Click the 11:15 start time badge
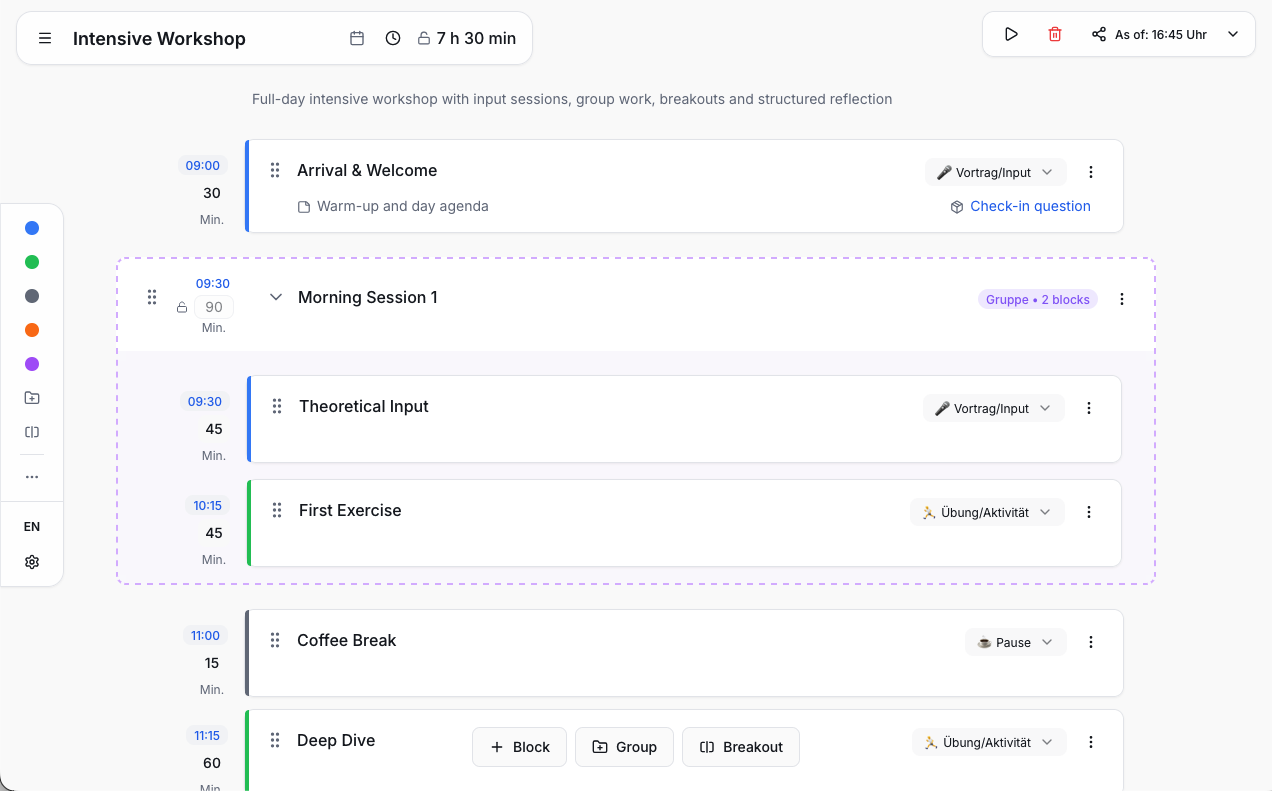 [207, 735]
